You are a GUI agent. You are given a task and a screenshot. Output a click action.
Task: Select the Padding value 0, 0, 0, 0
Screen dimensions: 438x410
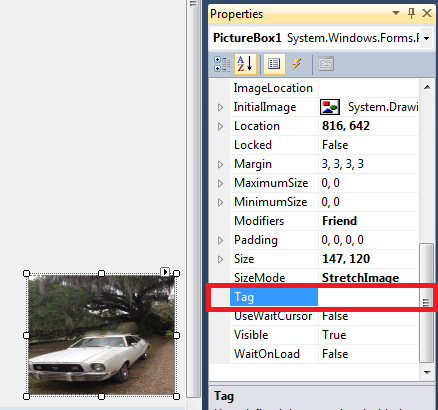pyautogui.click(x=342, y=240)
